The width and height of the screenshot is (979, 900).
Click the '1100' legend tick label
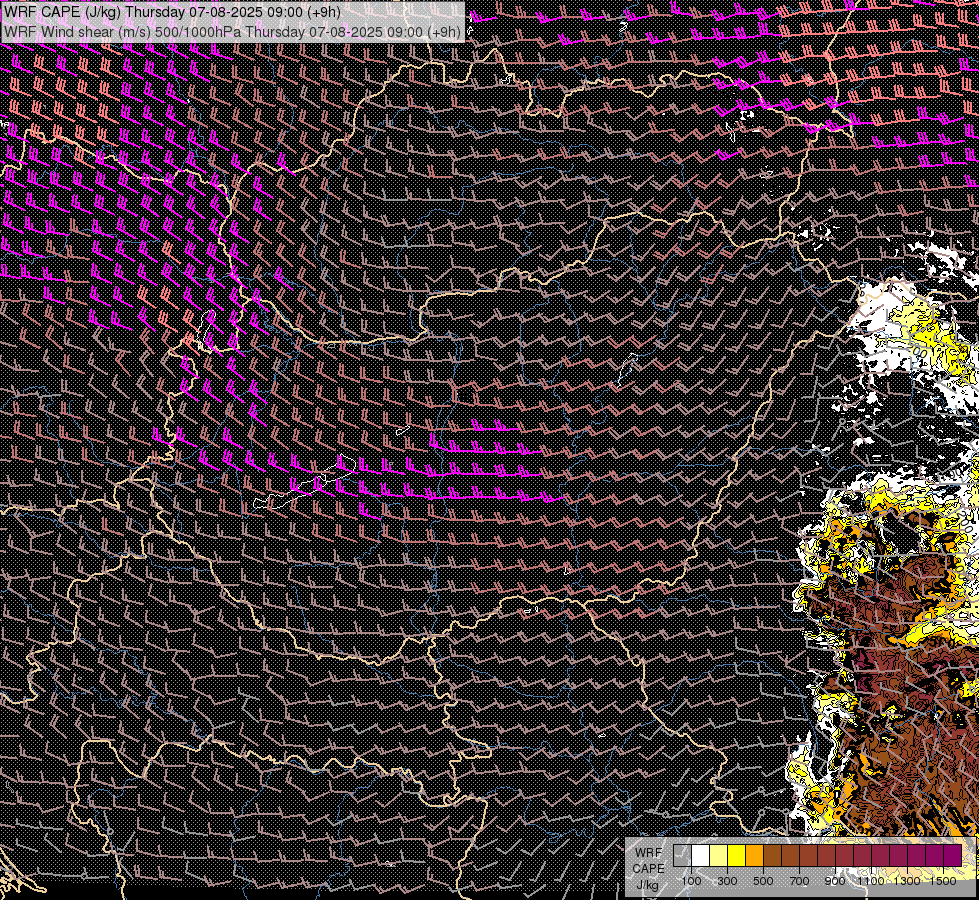[870, 881]
